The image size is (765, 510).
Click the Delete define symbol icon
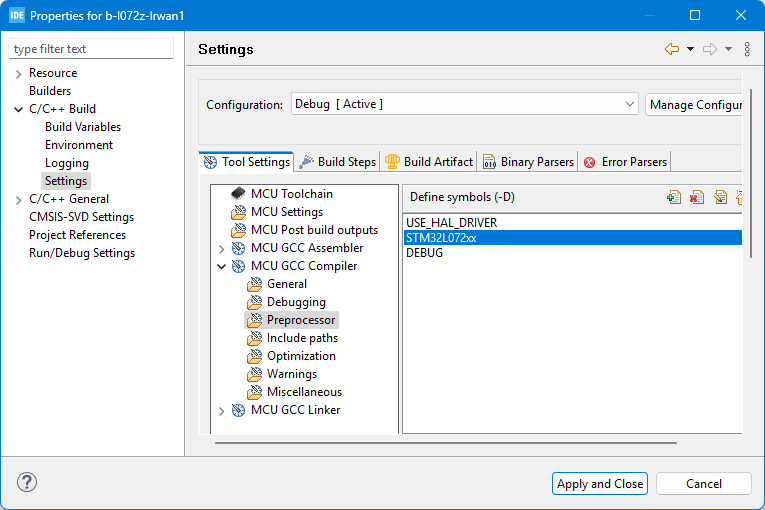[x=697, y=197]
